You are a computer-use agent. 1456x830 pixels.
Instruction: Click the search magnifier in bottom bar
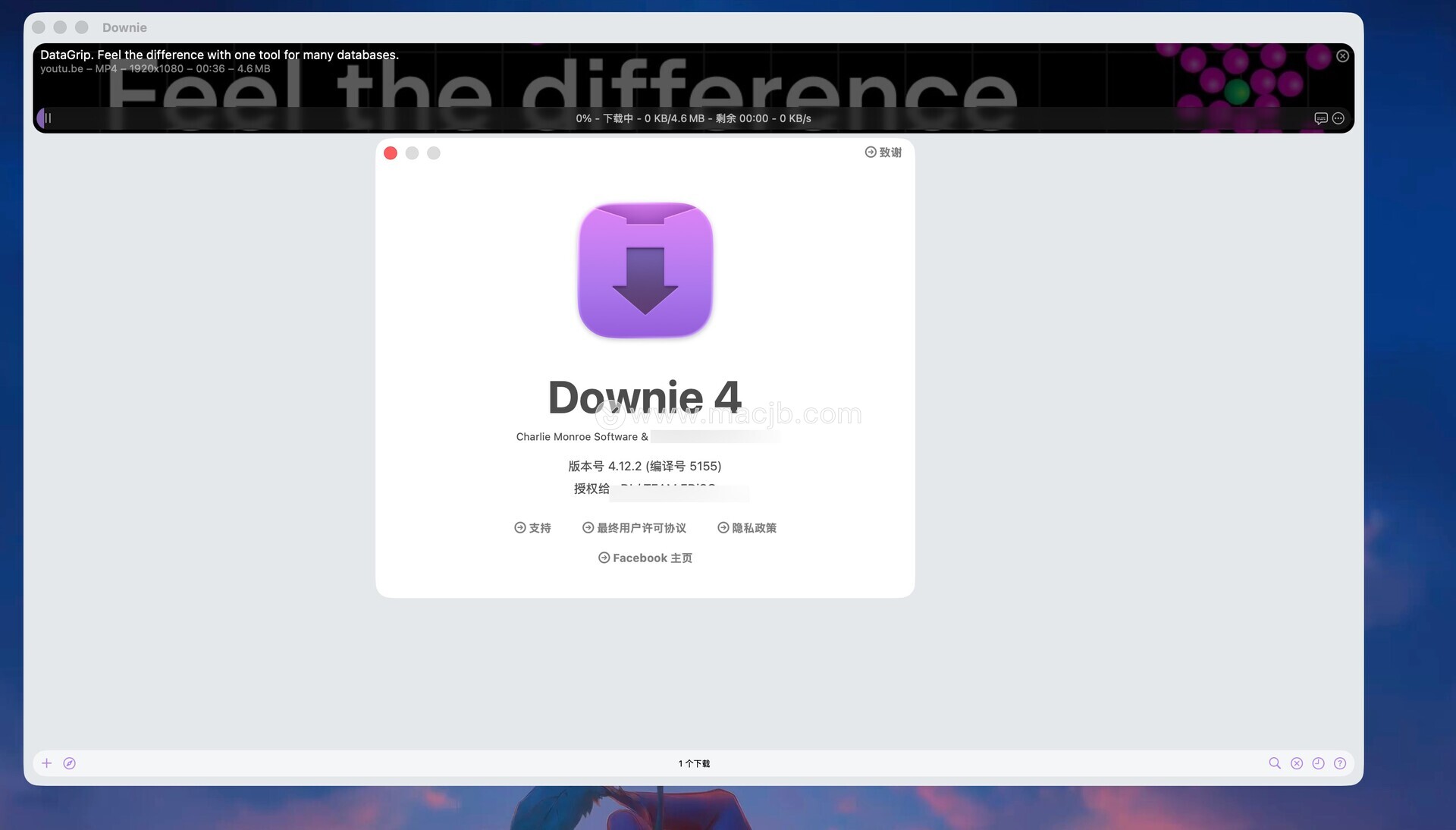click(1275, 763)
